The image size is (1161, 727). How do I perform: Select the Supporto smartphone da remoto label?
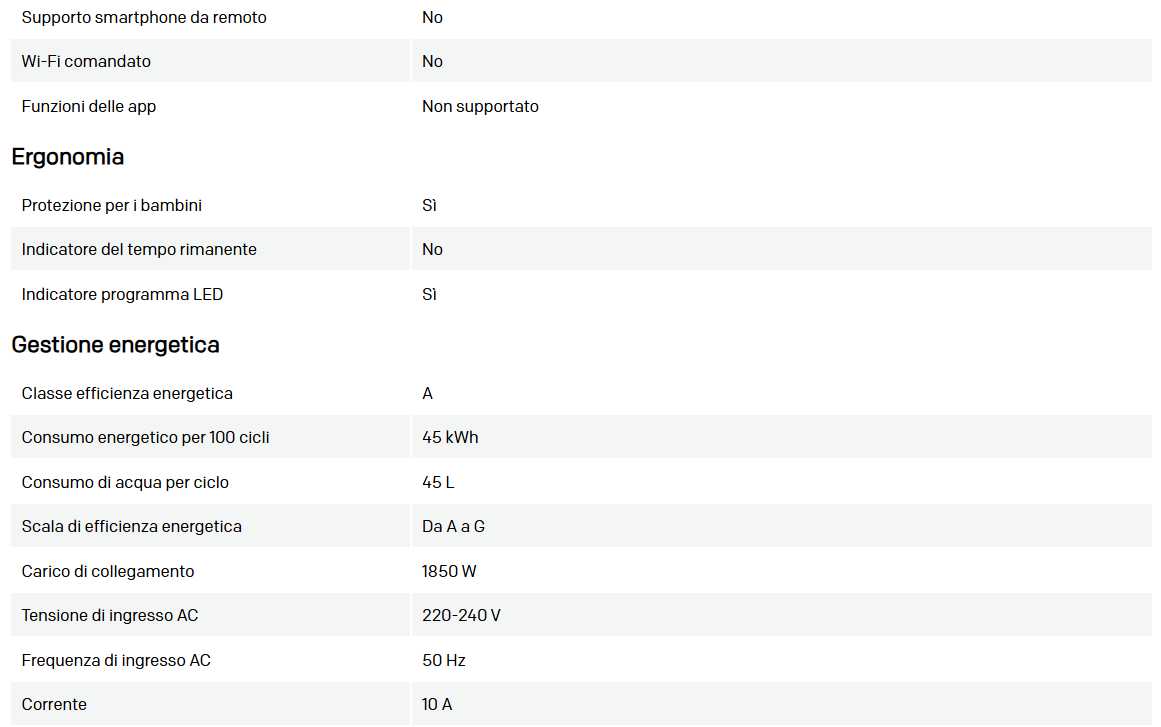point(144,17)
